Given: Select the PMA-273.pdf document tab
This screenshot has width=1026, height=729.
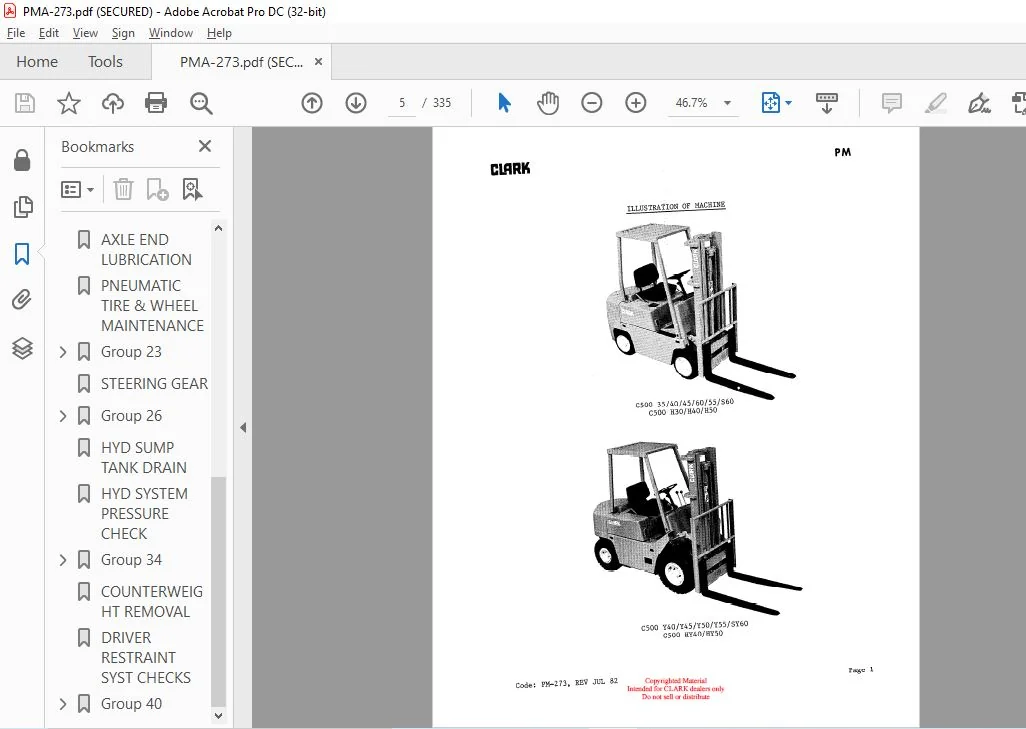Looking at the screenshot, I should (241, 62).
